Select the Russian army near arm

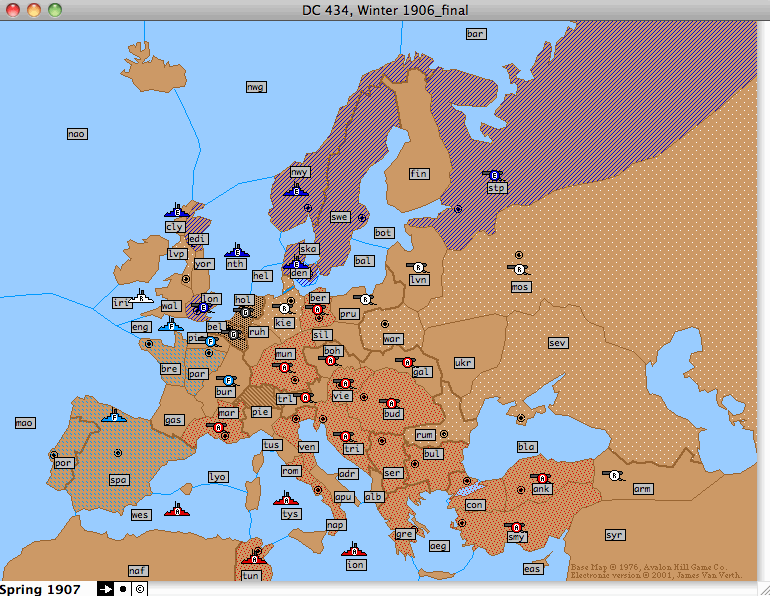pyautogui.click(x=613, y=475)
